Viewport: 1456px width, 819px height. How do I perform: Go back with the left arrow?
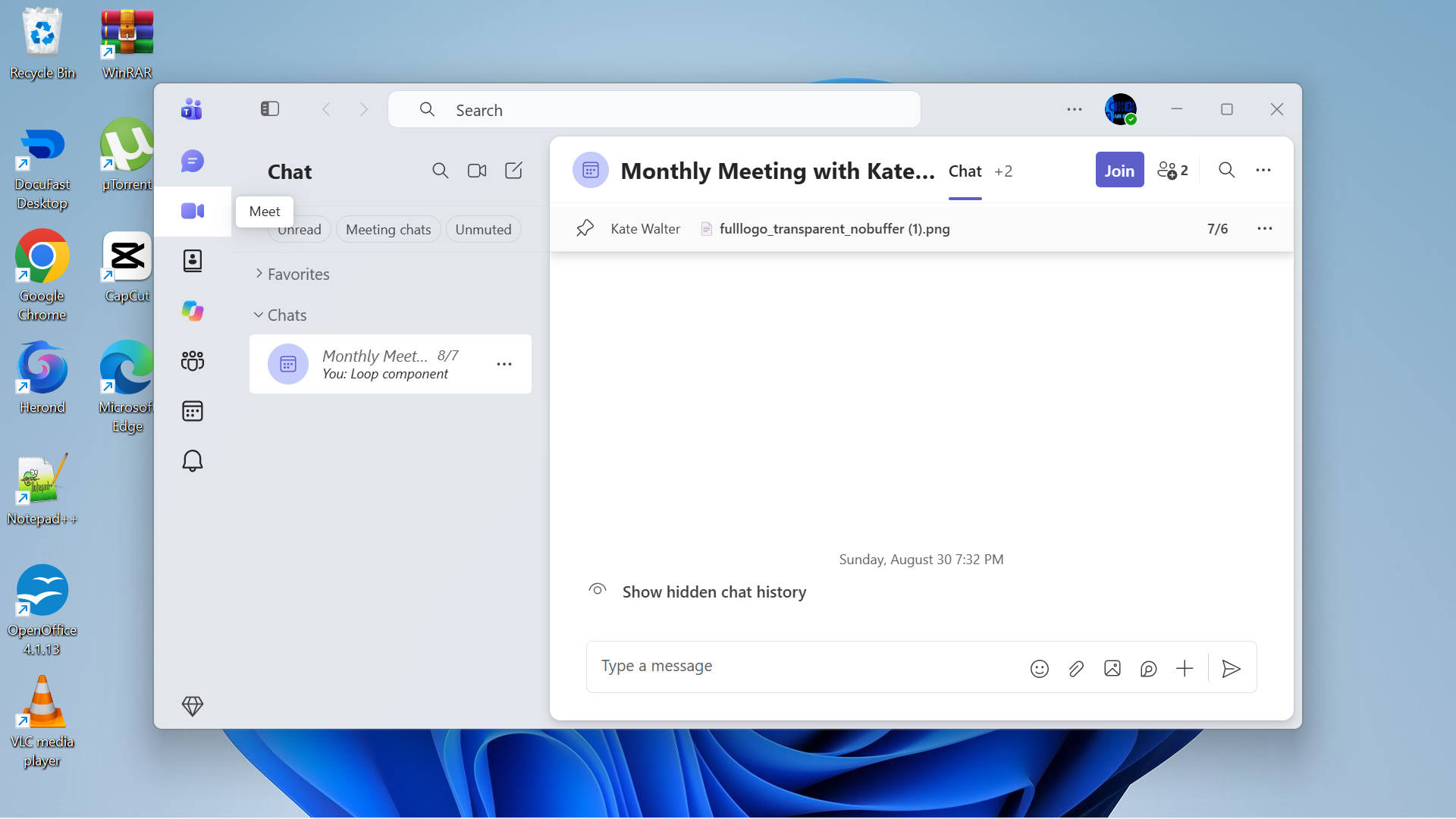coord(326,109)
